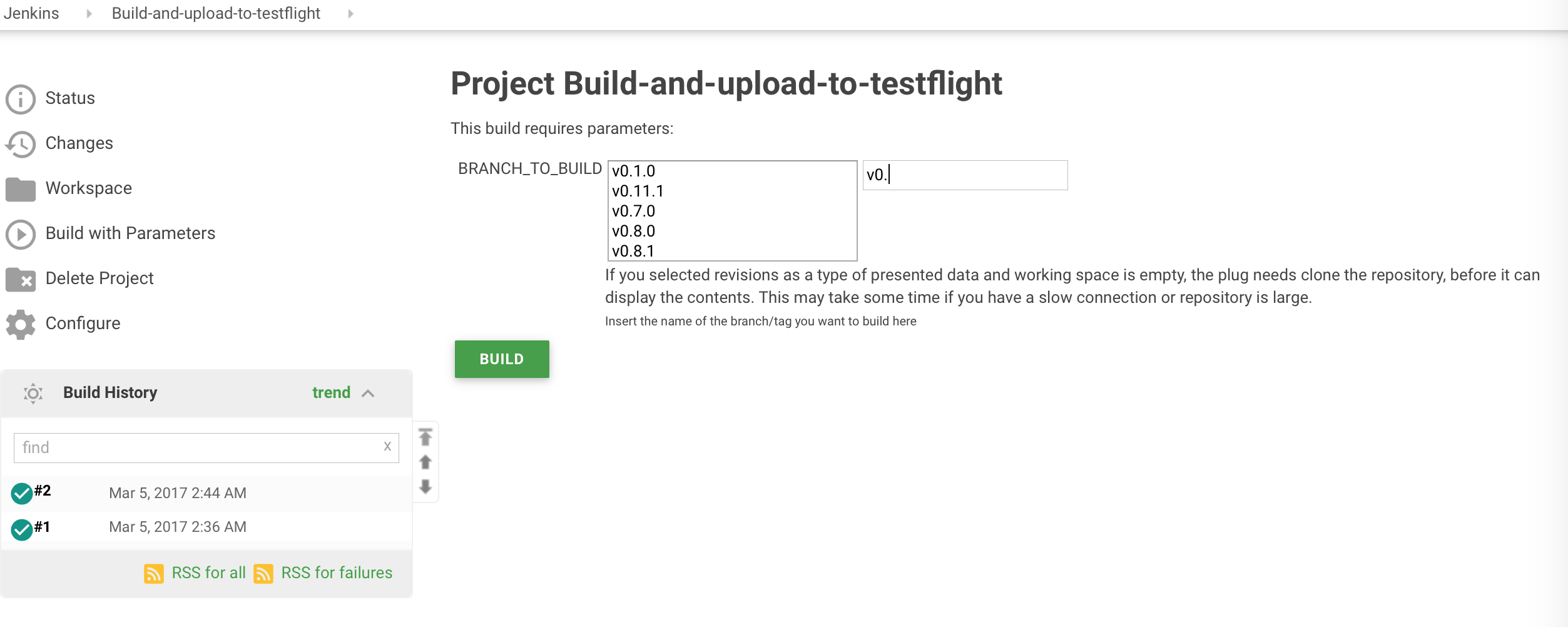Clear the find box with x
This screenshot has width=1568, height=627.
coord(387,446)
